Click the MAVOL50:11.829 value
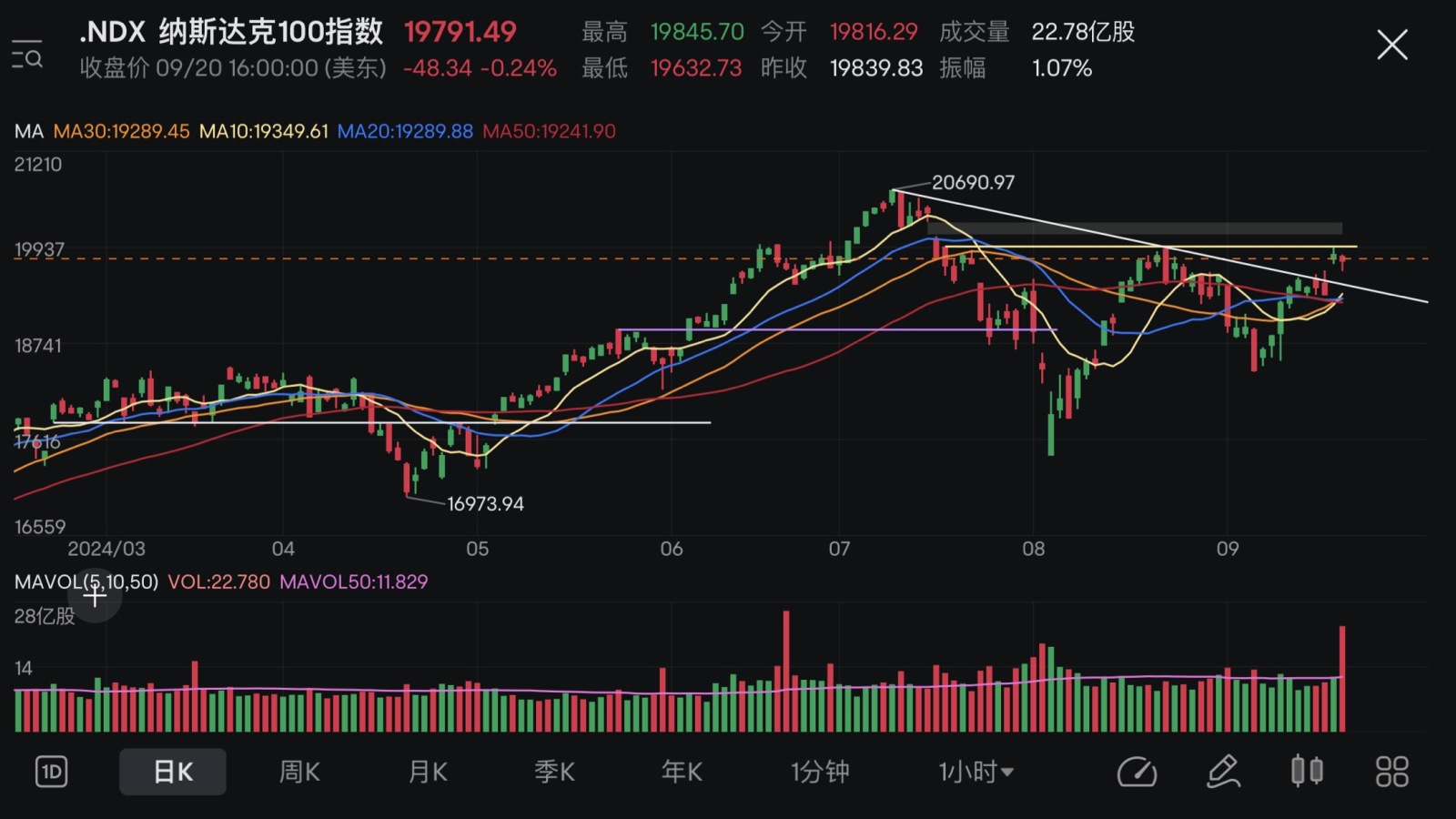1456x819 pixels. [x=353, y=581]
